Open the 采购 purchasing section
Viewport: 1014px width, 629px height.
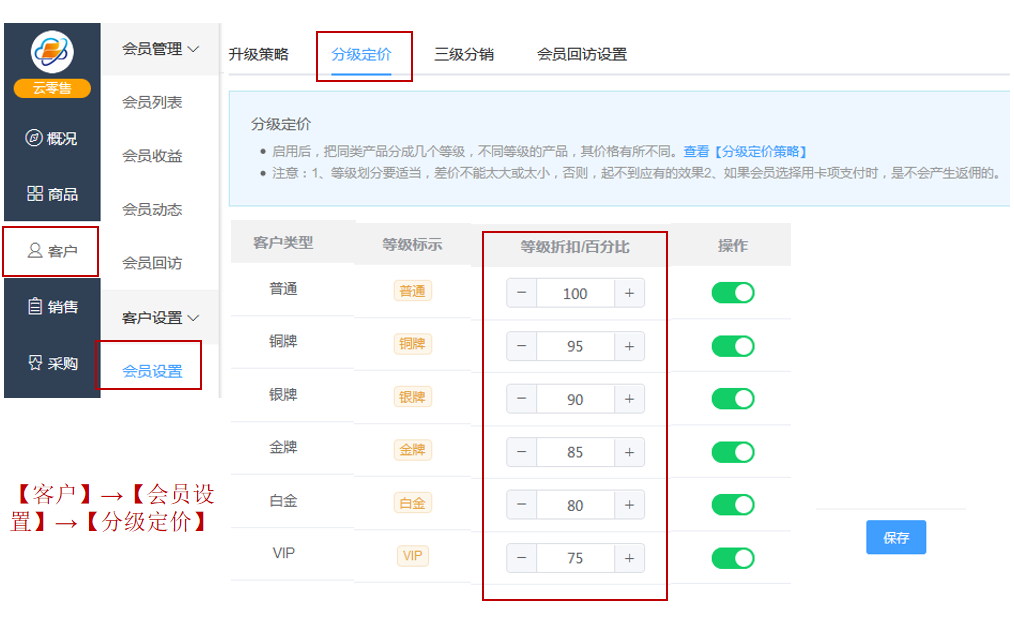click(x=52, y=363)
